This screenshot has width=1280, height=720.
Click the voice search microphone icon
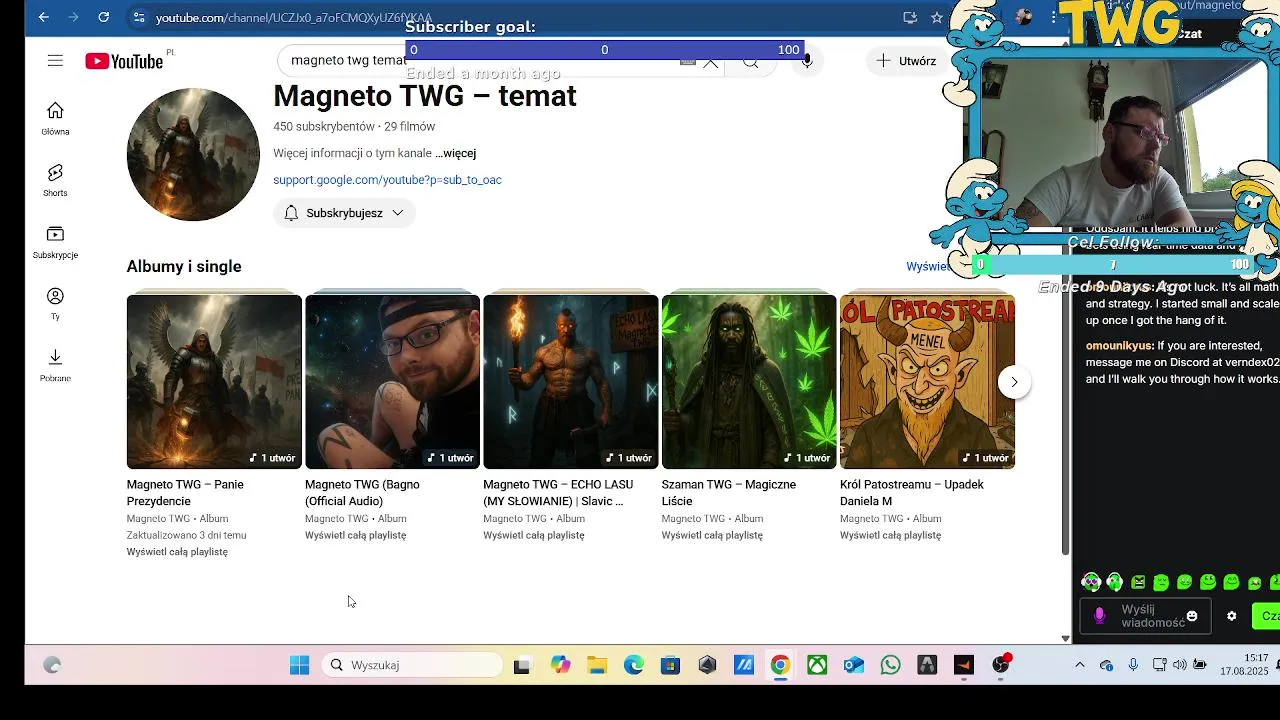(x=807, y=61)
